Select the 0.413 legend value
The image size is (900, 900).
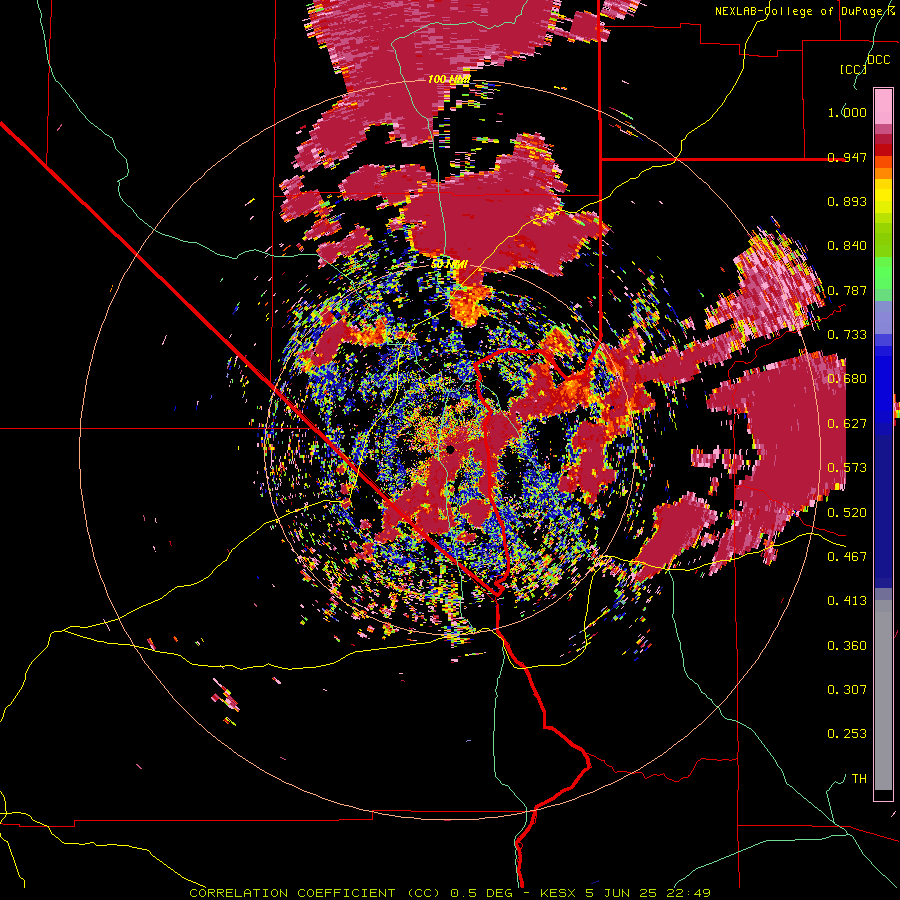pyautogui.click(x=847, y=601)
